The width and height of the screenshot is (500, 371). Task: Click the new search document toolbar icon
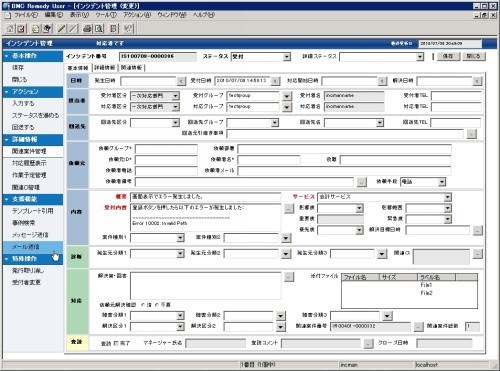pyautogui.click(x=36, y=29)
